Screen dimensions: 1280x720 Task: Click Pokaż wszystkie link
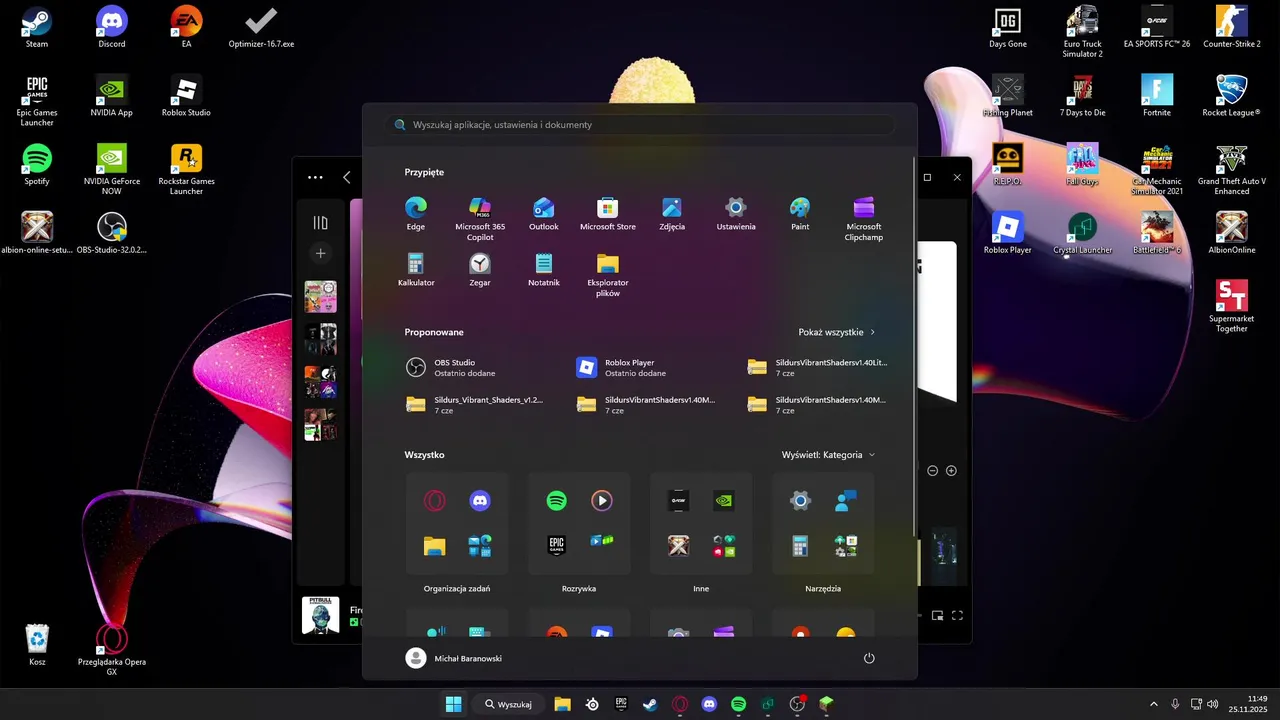[831, 332]
